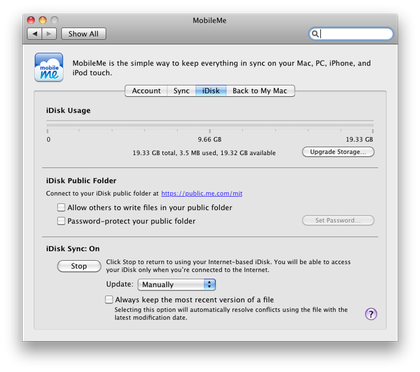This screenshot has width=420, height=372.
Task: Click the iDisk usage capacity bar
Action: pos(210,125)
